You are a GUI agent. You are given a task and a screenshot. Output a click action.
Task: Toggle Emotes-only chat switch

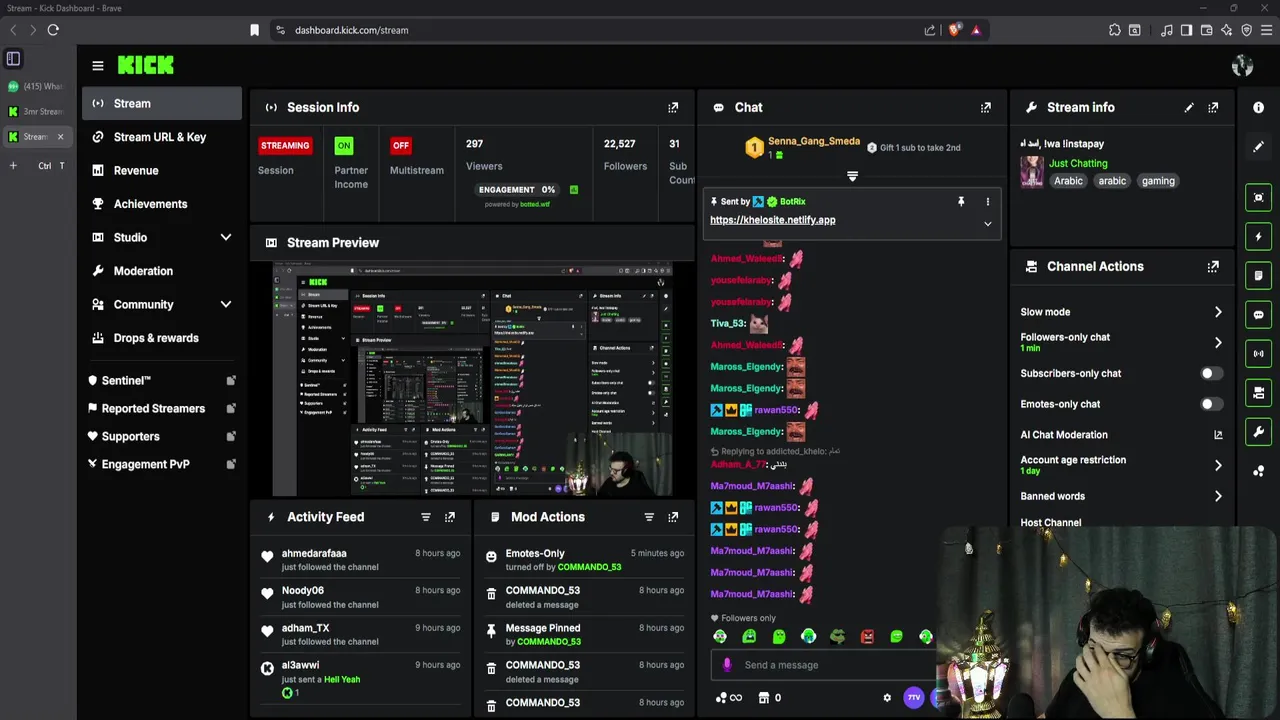[x=1211, y=404]
